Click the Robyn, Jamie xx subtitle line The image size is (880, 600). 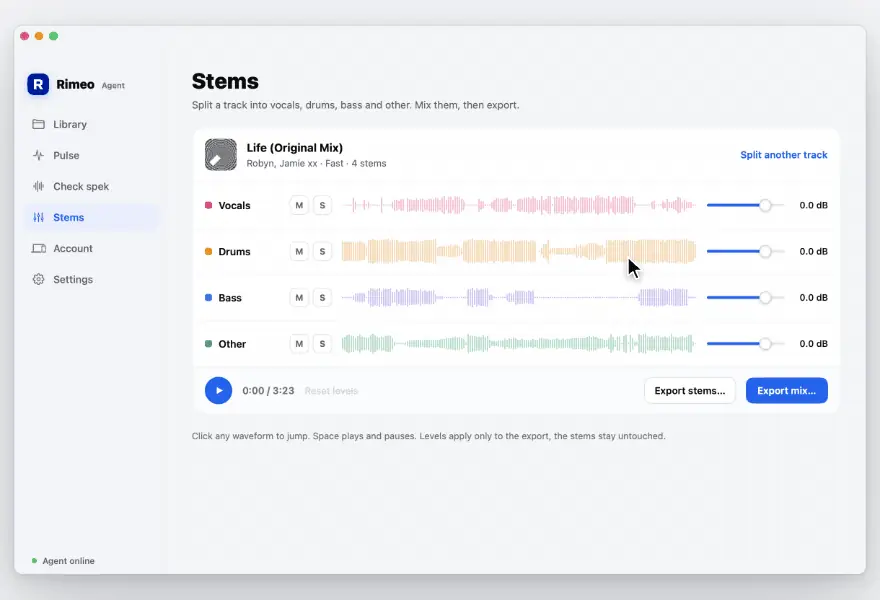[x=316, y=163]
